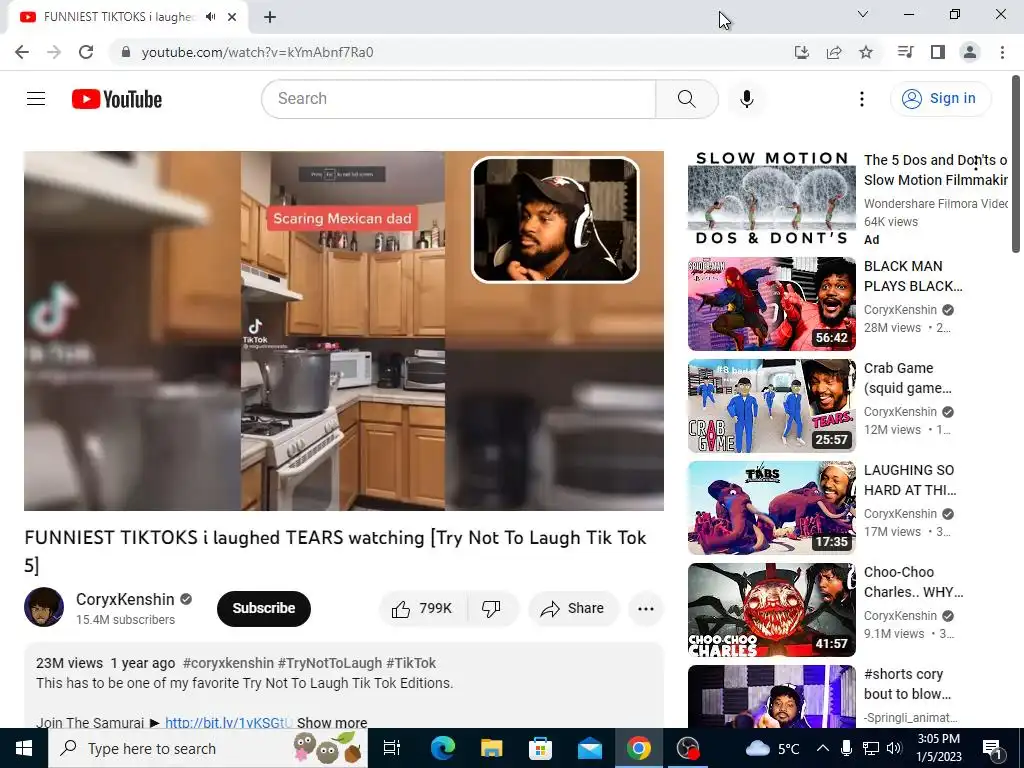This screenshot has height=768, width=1024.
Task: Click the Sign in button
Action: [x=940, y=99]
